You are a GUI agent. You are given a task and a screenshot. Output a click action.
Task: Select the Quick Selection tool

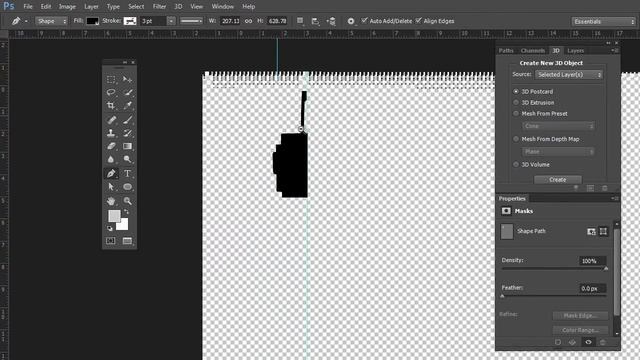127,93
